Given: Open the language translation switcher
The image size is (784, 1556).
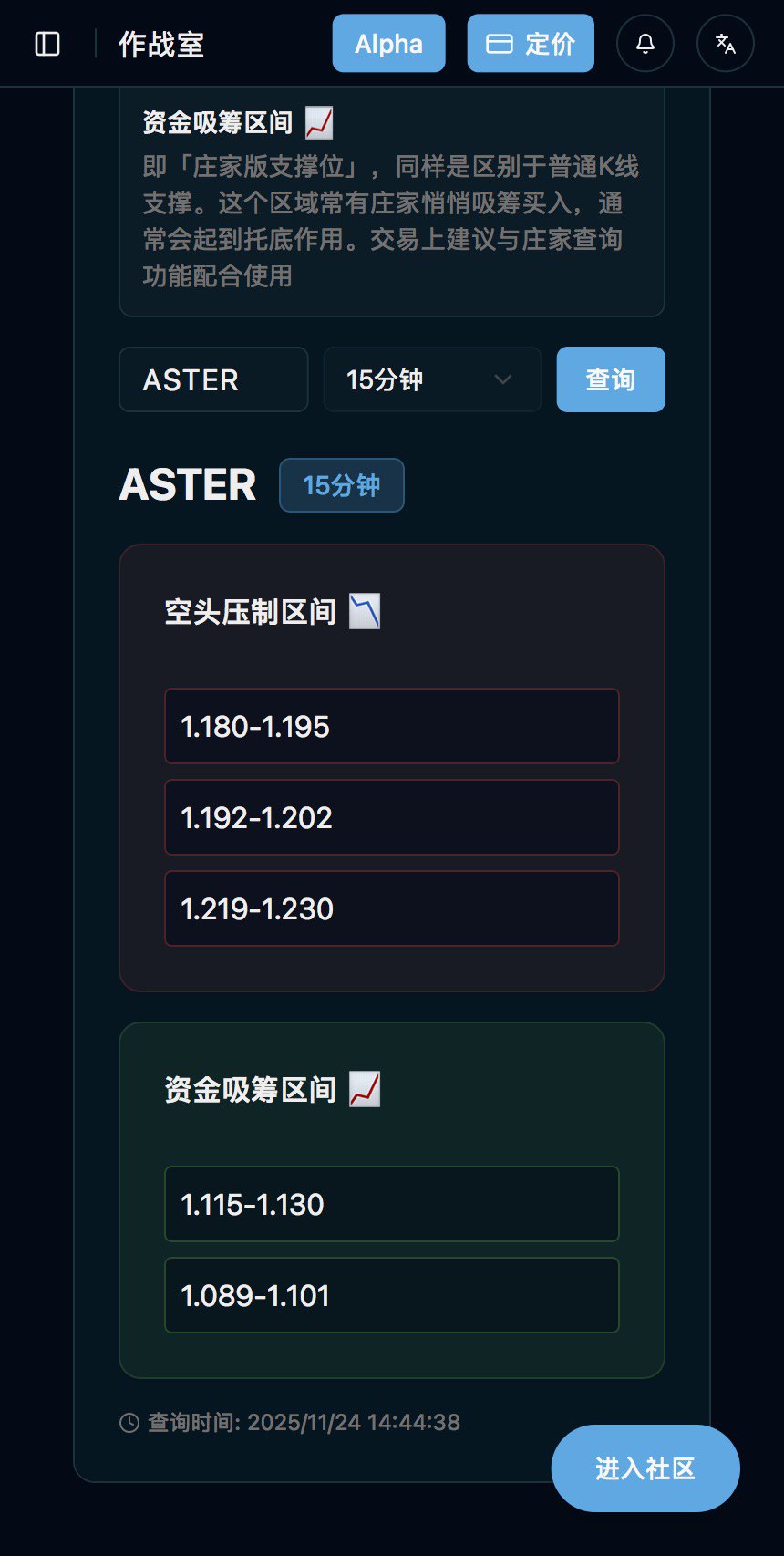Looking at the screenshot, I should [726, 44].
